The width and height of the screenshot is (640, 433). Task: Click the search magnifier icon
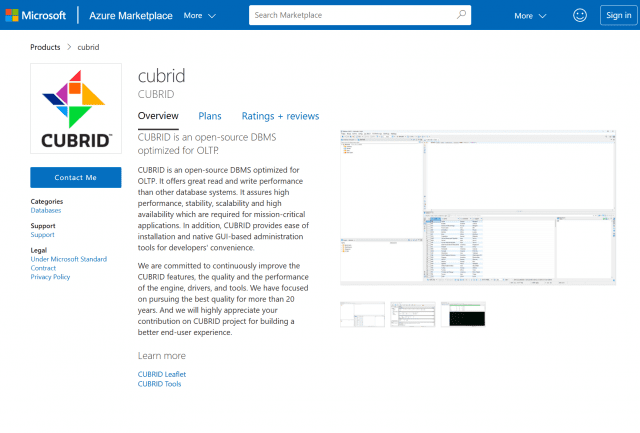(x=461, y=16)
